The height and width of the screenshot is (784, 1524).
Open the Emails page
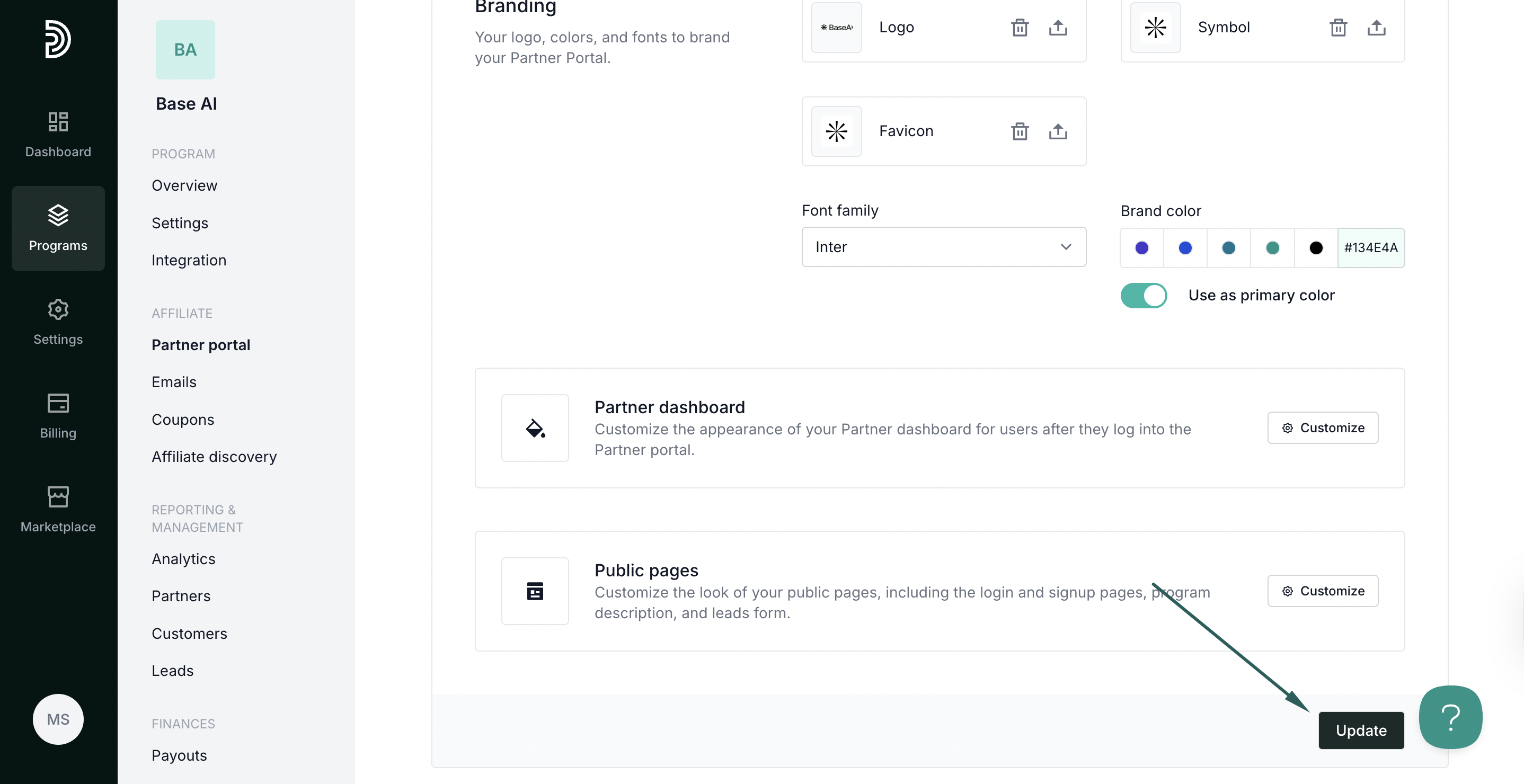click(174, 382)
